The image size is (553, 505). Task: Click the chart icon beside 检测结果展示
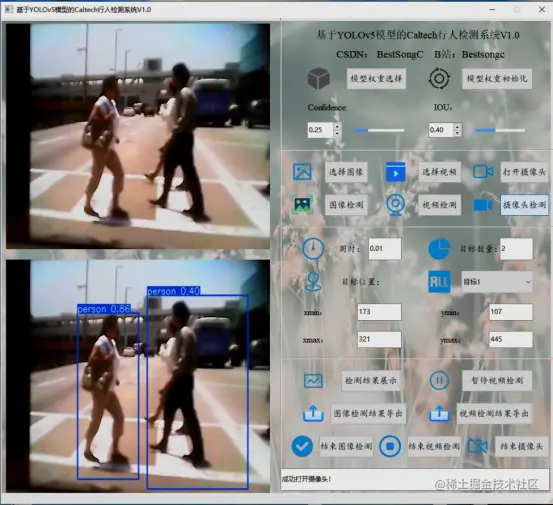[313, 381]
